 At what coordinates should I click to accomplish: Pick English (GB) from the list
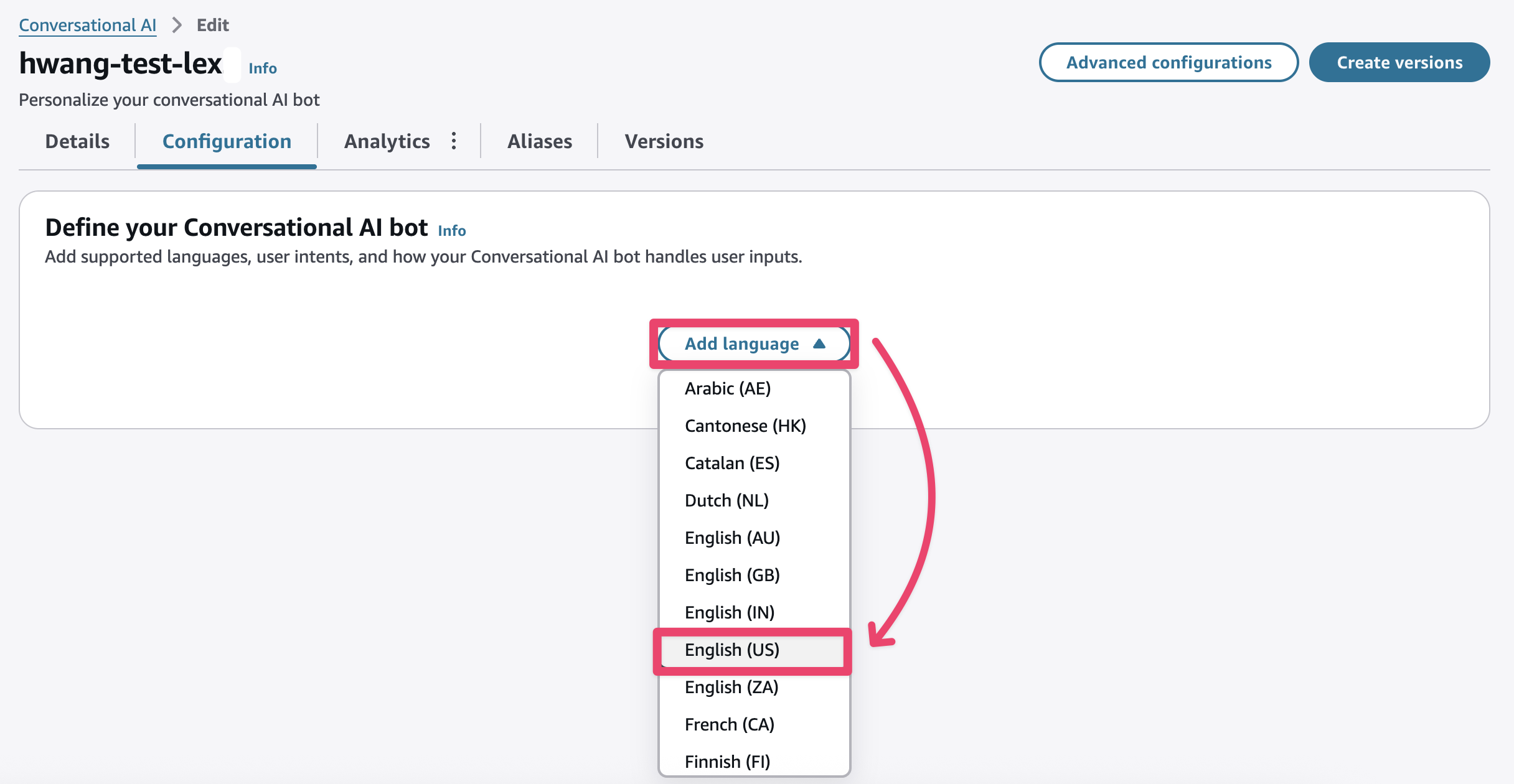(732, 575)
